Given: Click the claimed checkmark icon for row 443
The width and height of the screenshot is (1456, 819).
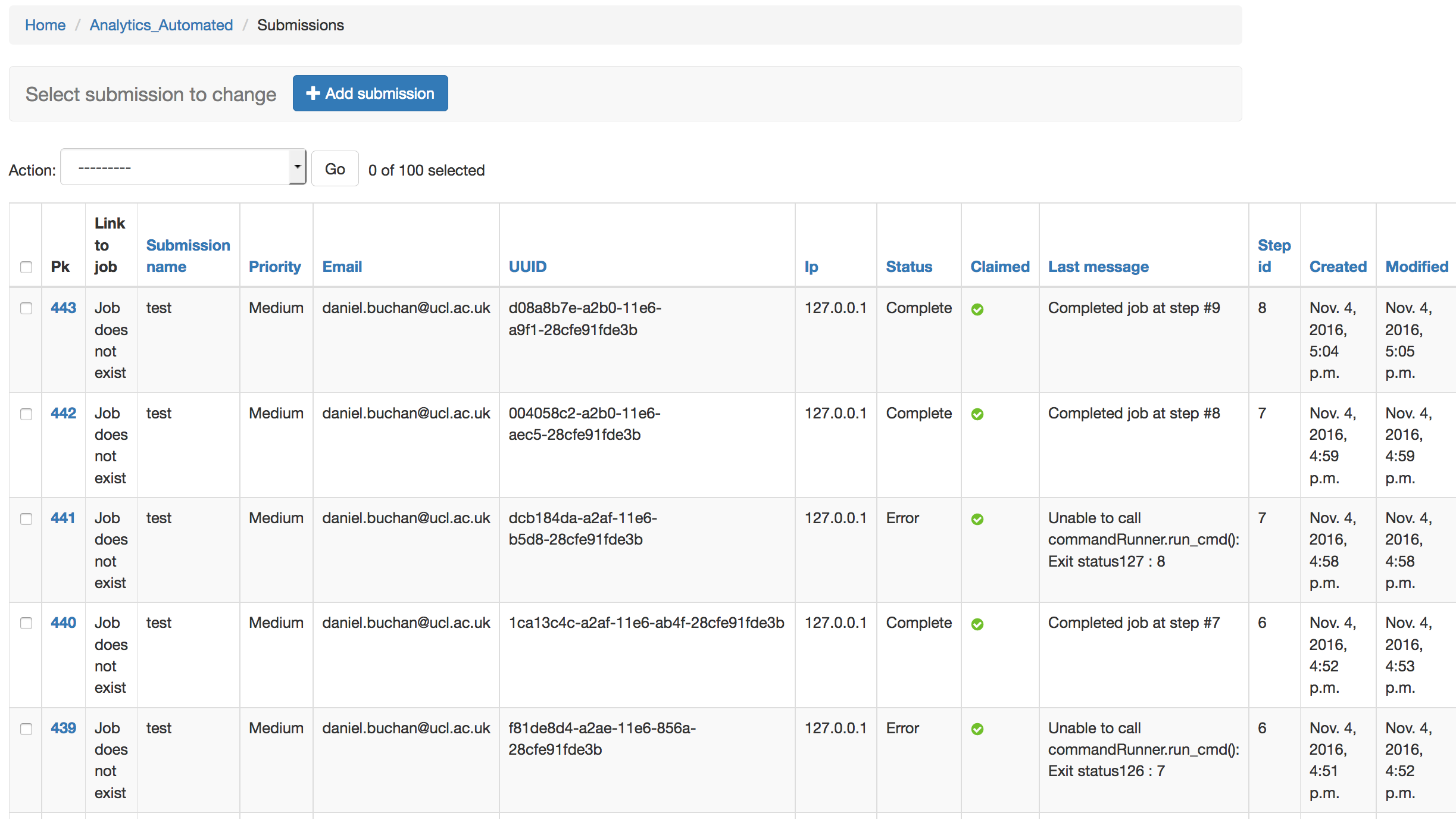Looking at the screenshot, I should tap(977, 309).
